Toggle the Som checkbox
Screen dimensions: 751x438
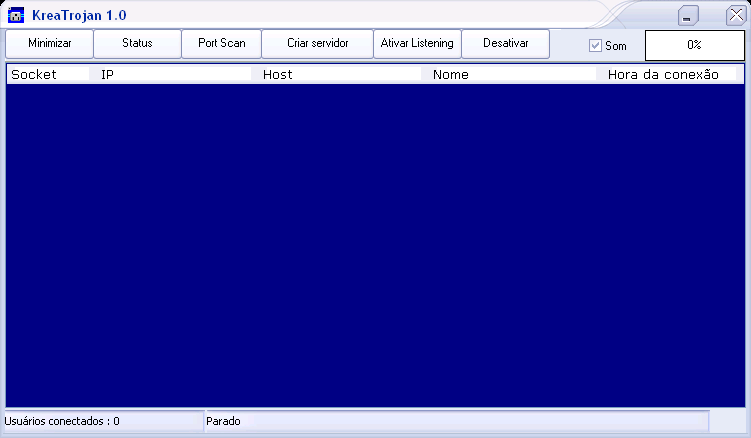pos(596,46)
